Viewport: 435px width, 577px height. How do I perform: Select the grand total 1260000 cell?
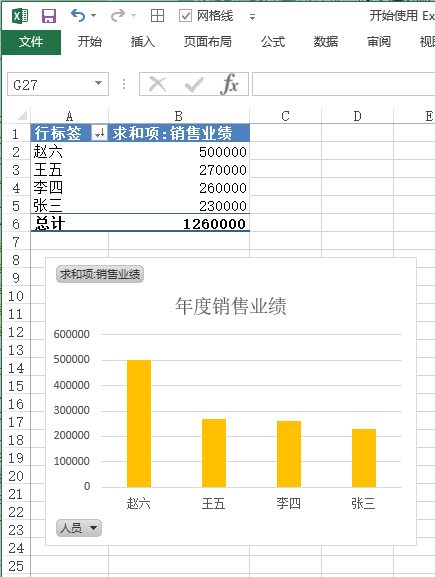[179, 223]
